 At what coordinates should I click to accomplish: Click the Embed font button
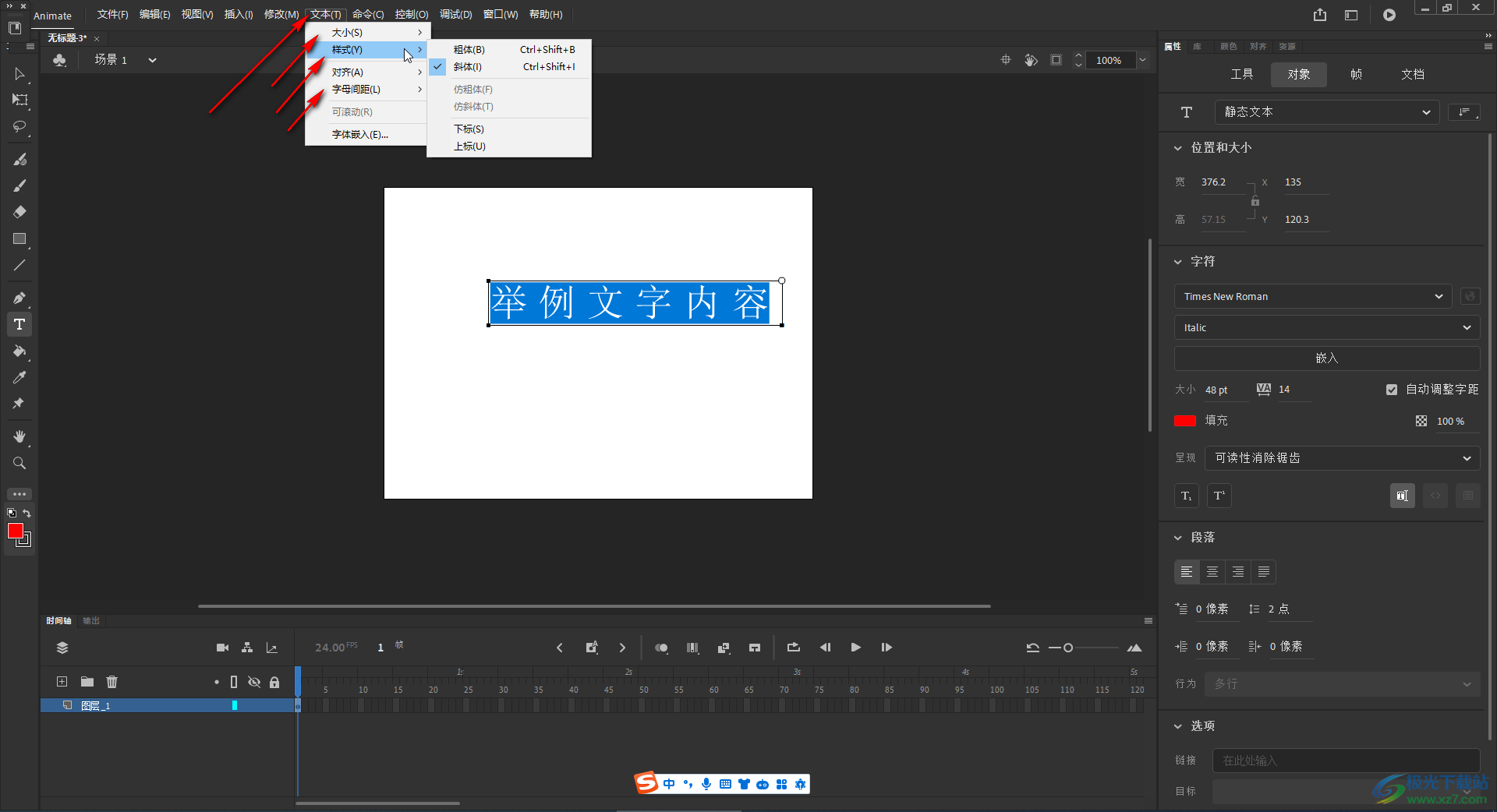coord(1327,358)
